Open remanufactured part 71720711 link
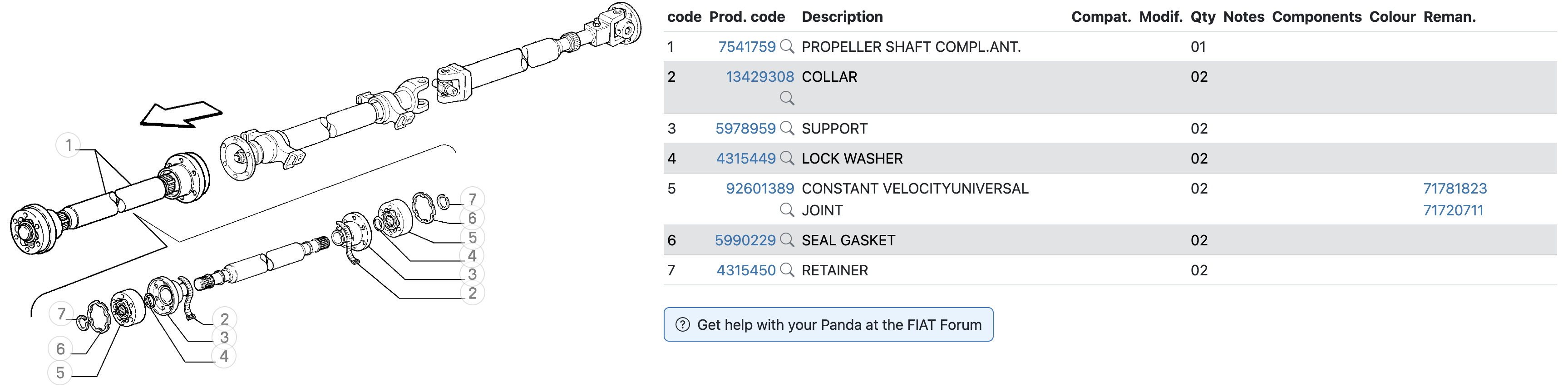The width and height of the screenshot is (1568, 388). coord(1453,211)
